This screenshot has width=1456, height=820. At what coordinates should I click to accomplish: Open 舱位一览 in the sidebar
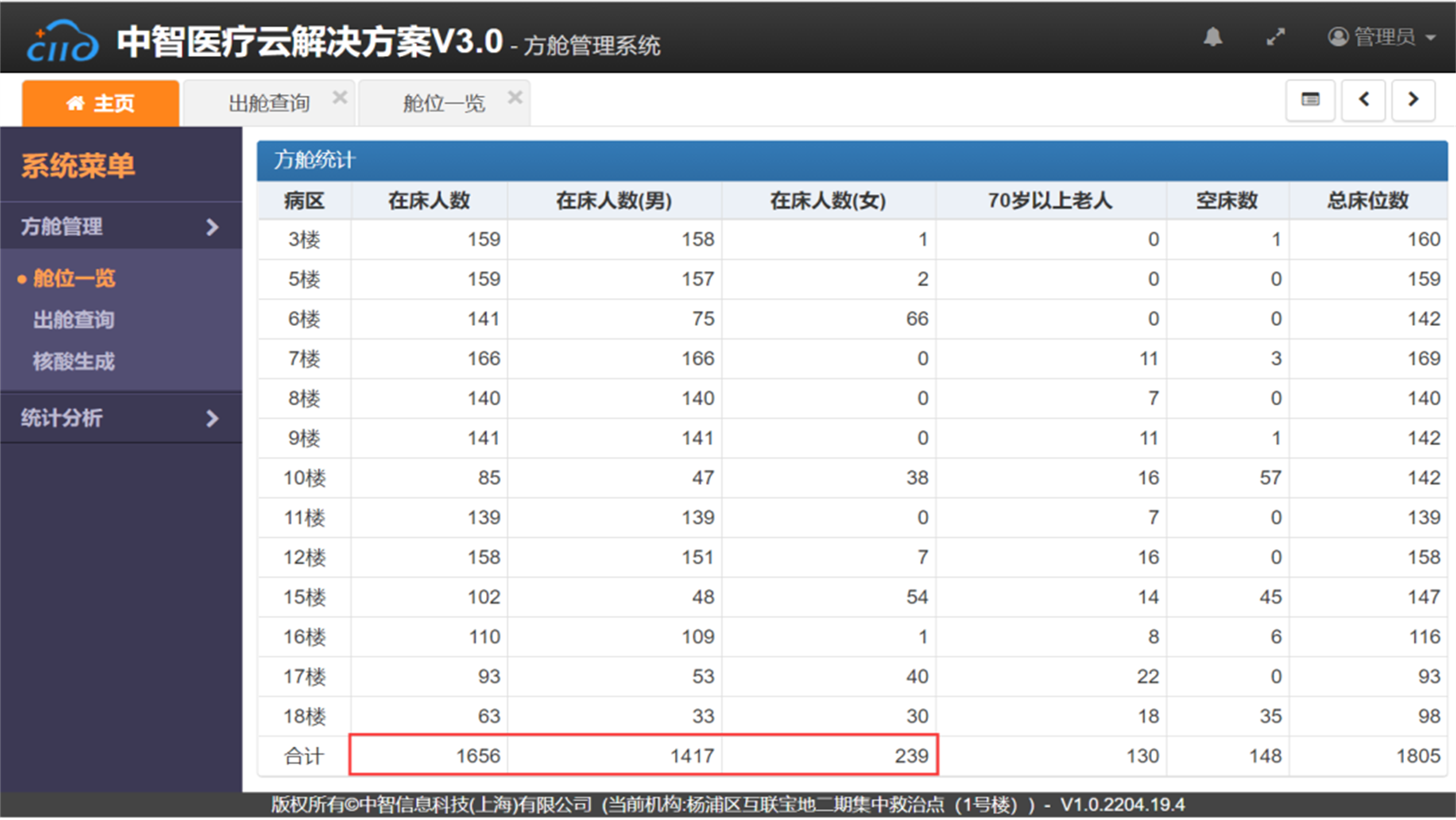pyautogui.click(x=74, y=278)
